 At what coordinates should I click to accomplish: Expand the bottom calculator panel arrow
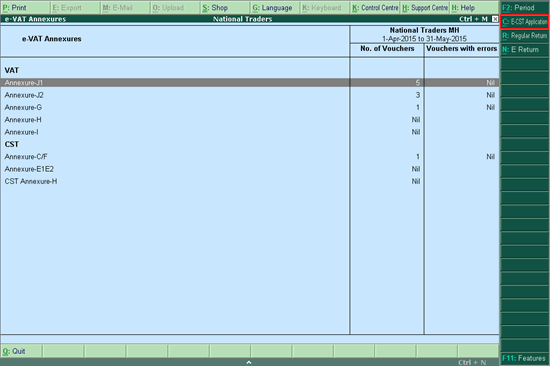click(249, 362)
